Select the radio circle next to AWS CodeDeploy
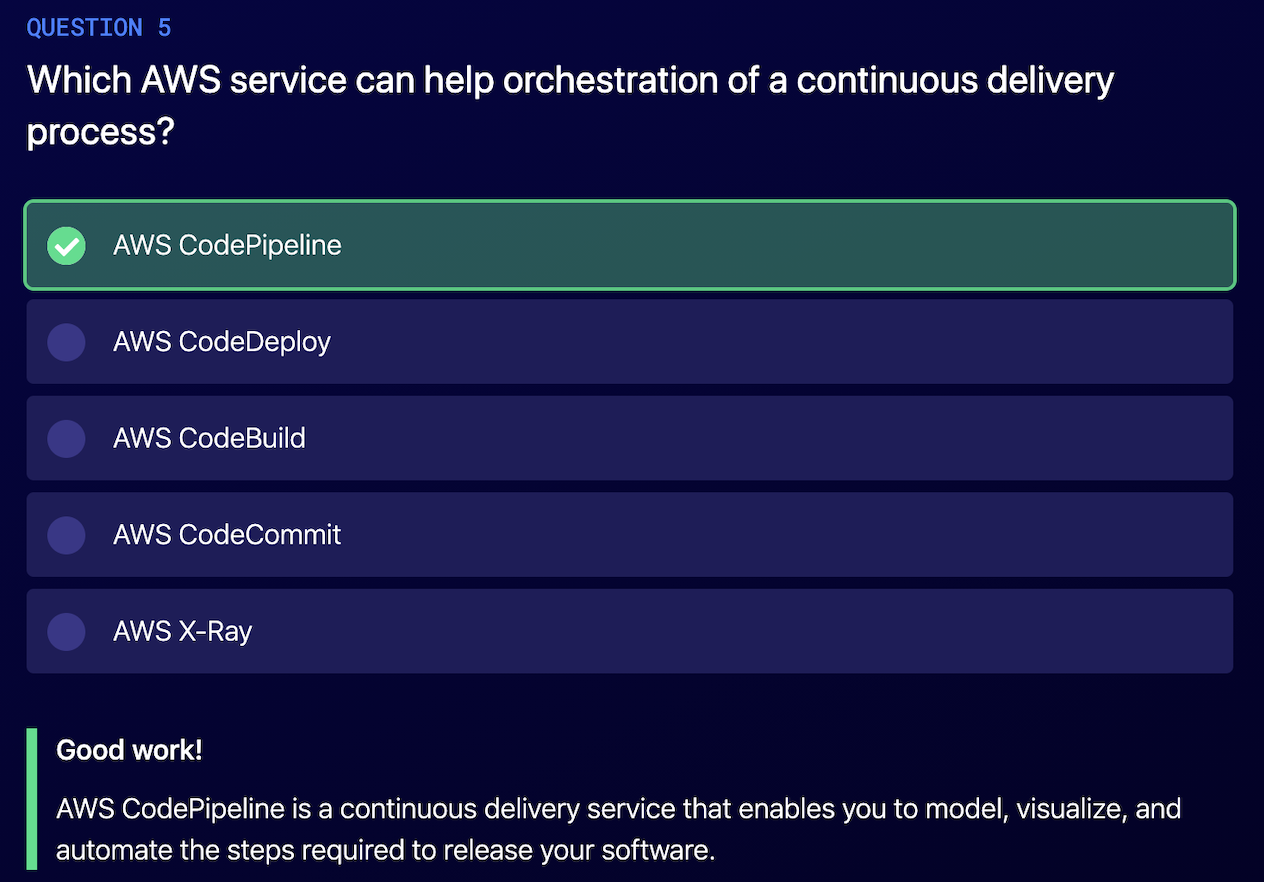 pos(66,342)
